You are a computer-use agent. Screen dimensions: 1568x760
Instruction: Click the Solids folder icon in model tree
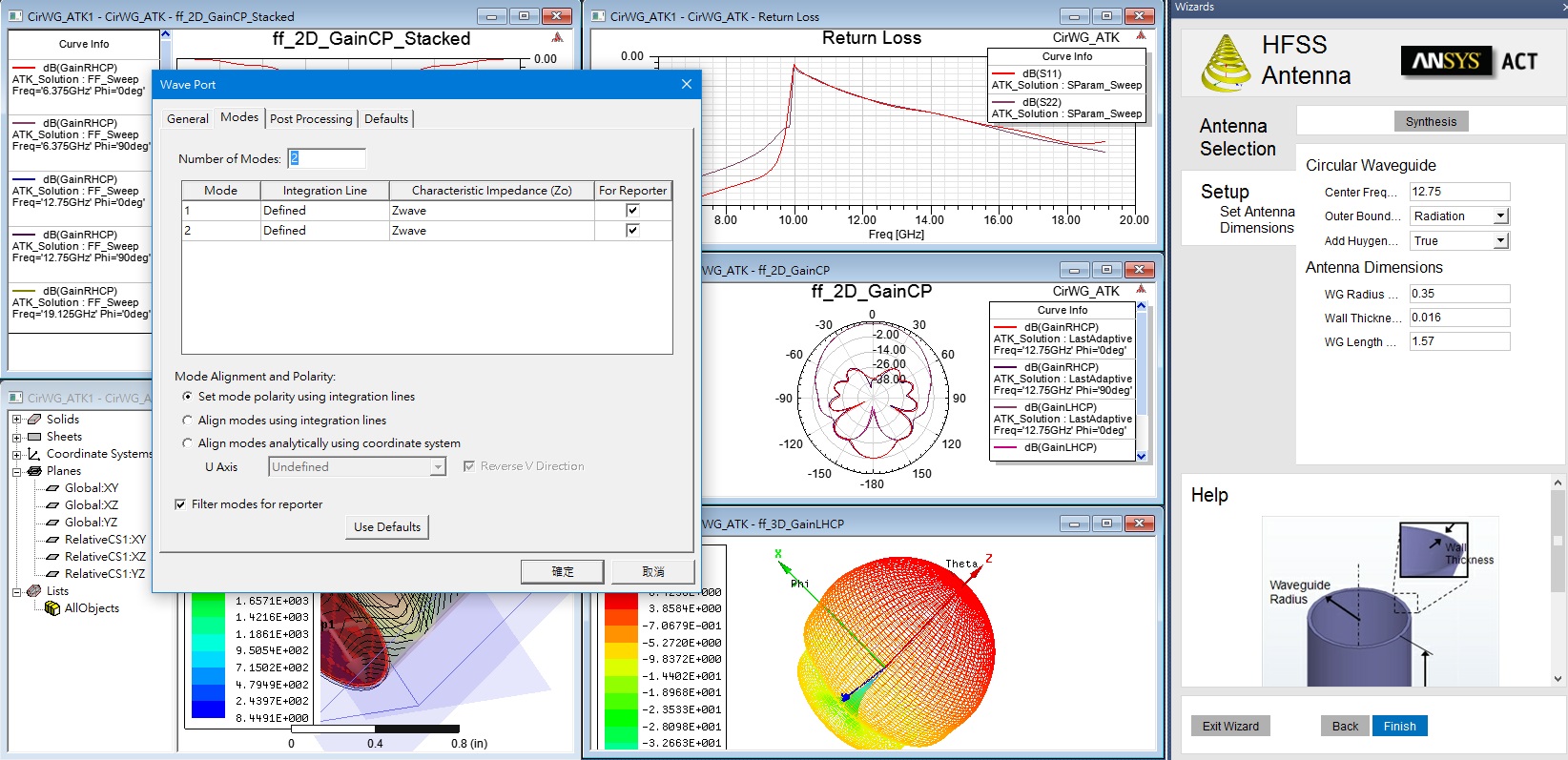[x=34, y=420]
